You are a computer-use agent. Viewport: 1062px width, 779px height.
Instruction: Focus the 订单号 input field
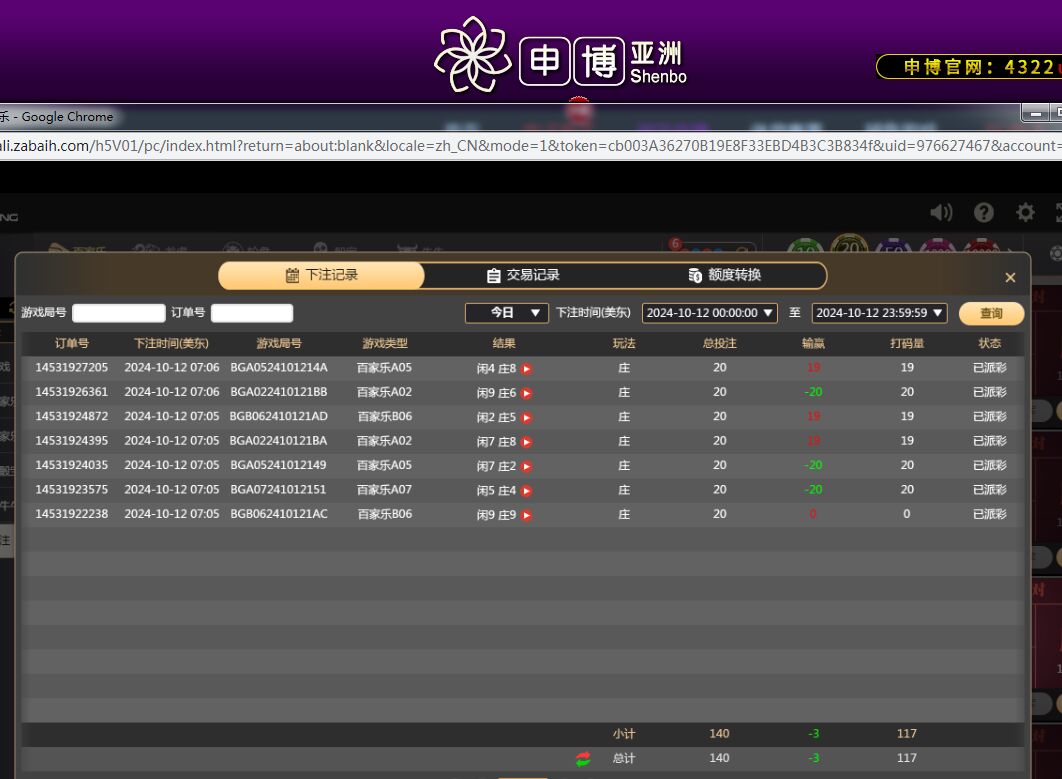pyautogui.click(x=252, y=313)
